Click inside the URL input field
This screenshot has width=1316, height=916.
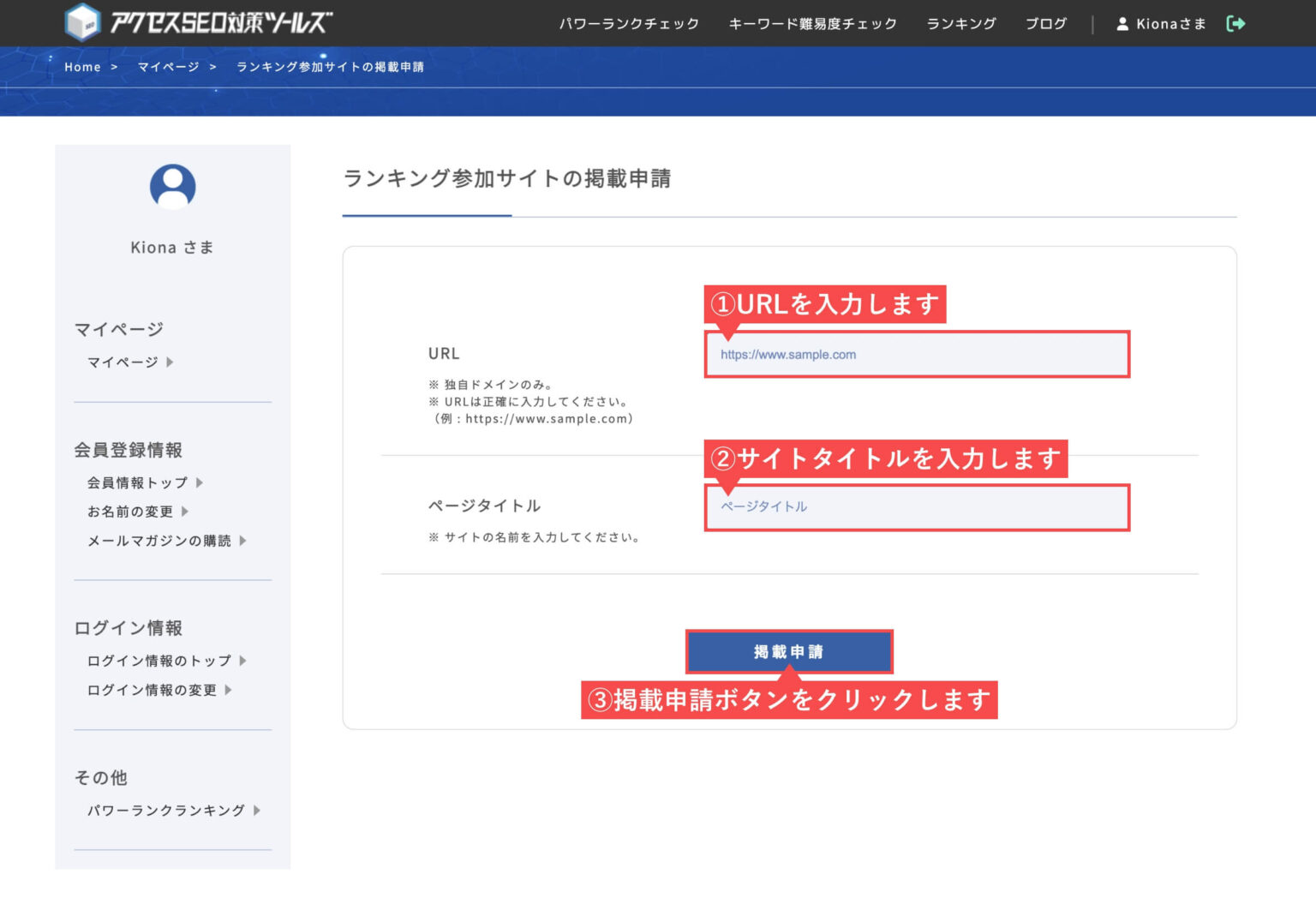pos(916,354)
